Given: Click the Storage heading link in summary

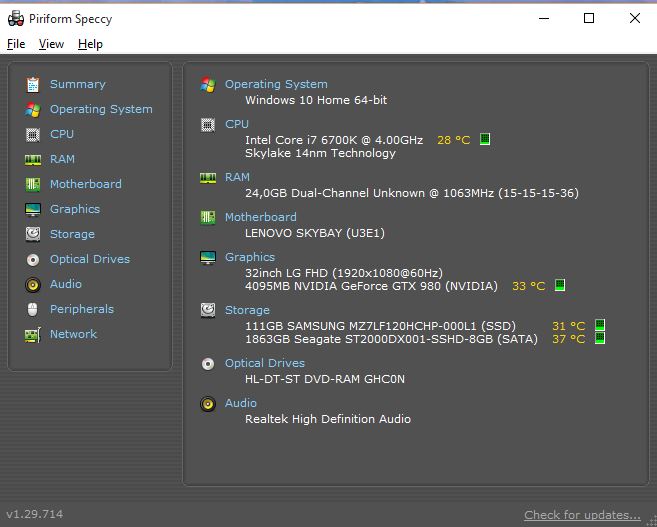Looking at the screenshot, I should tap(247, 310).
